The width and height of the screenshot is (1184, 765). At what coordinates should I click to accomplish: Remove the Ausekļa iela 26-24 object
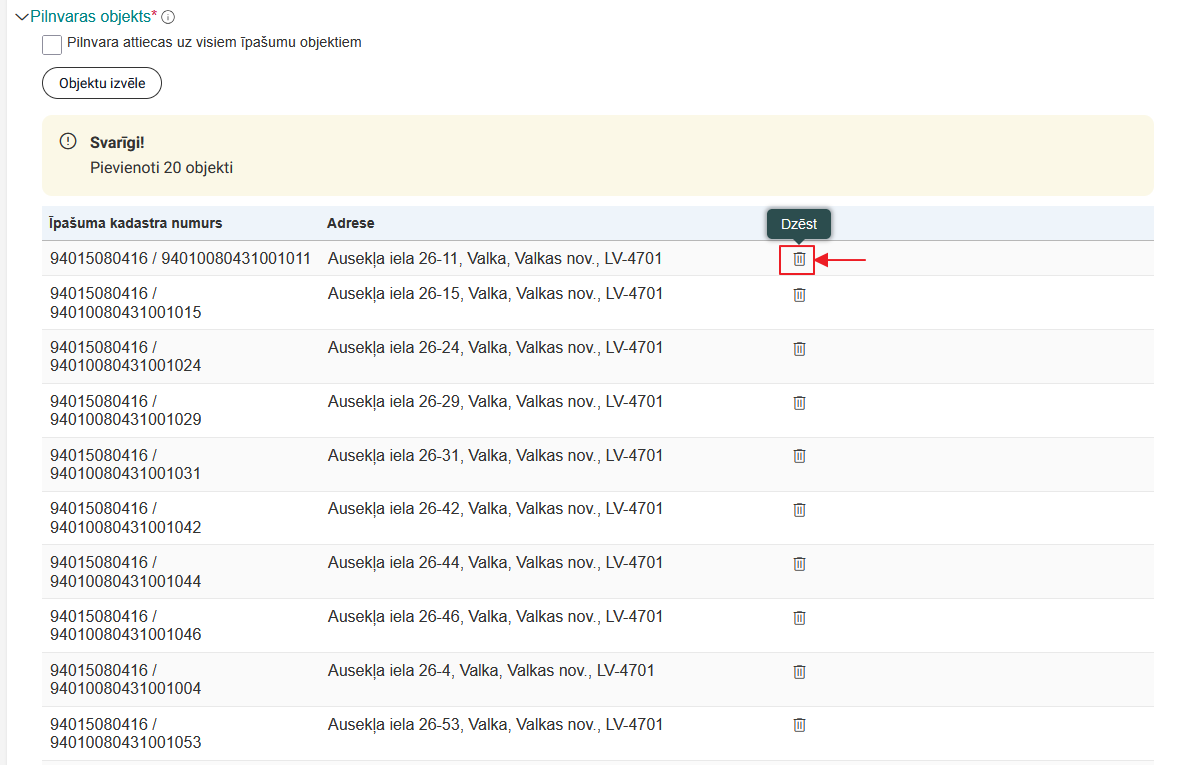(799, 349)
